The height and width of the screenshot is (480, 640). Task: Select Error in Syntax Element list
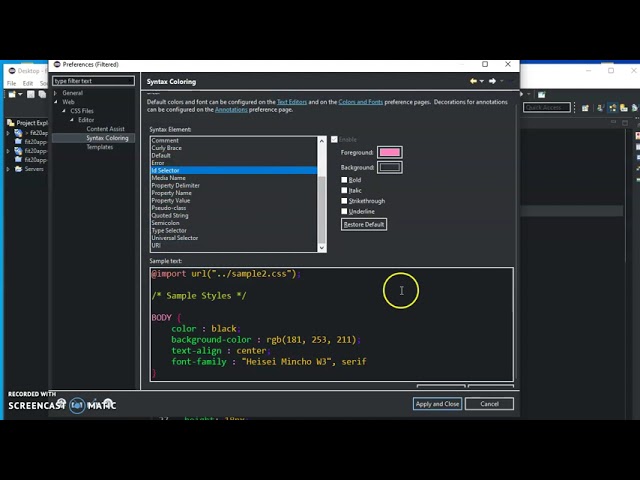[x=234, y=163]
